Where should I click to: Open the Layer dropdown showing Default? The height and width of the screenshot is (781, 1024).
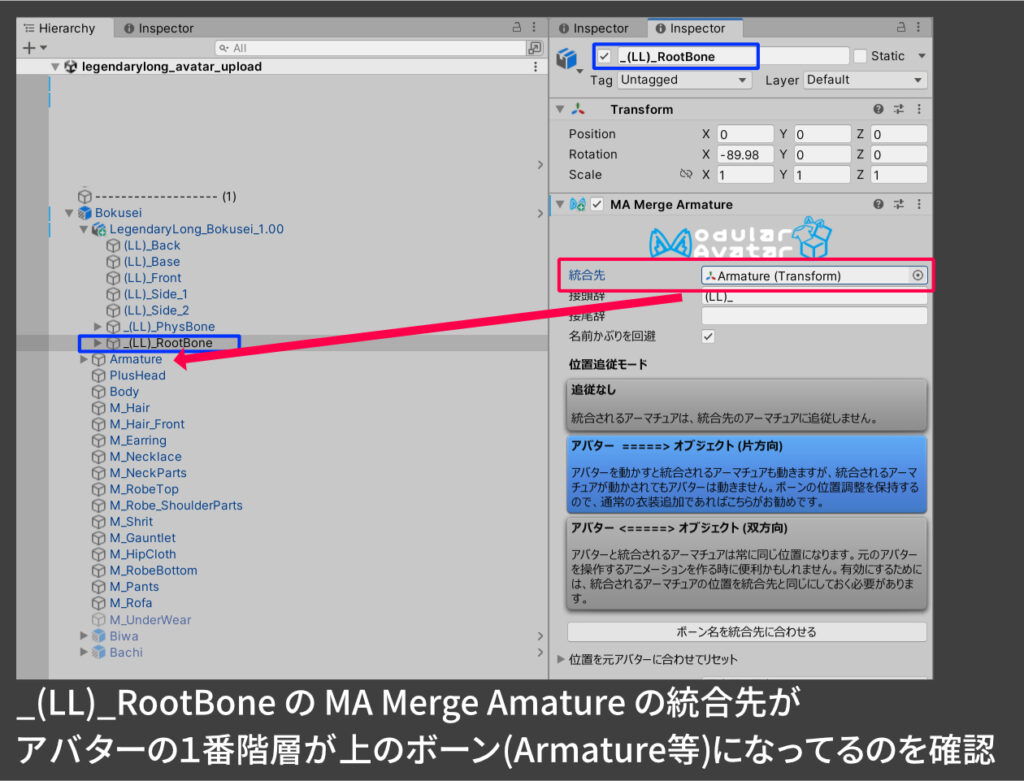(x=864, y=80)
